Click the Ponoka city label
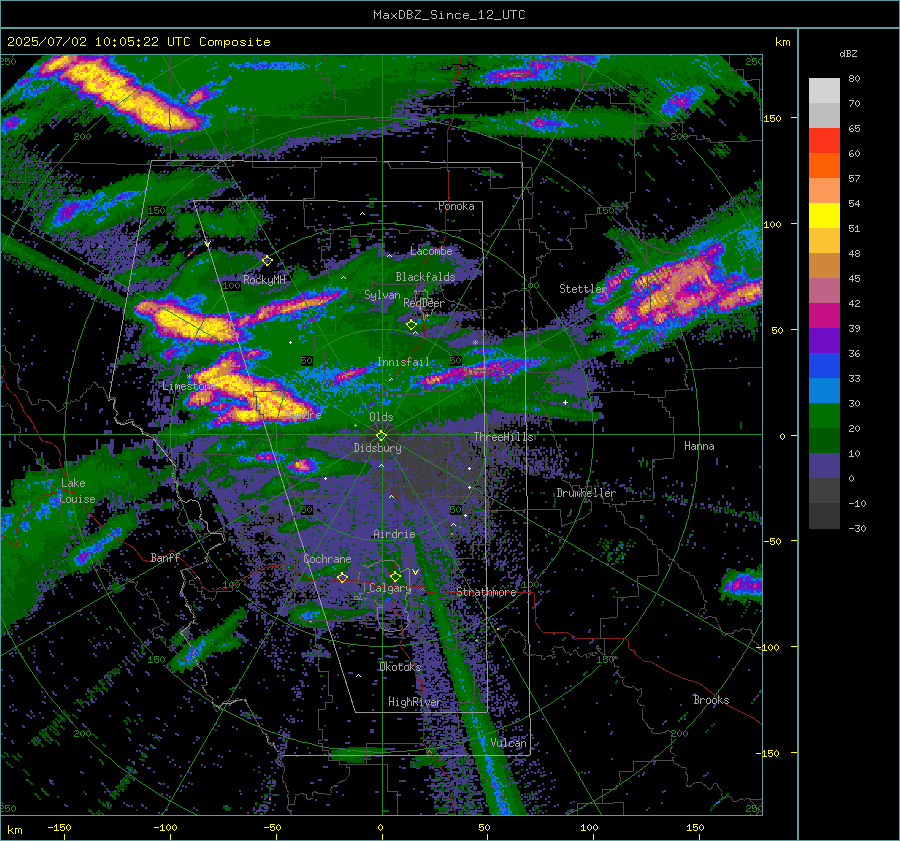The width and height of the screenshot is (900, 841). click(456, 206)
